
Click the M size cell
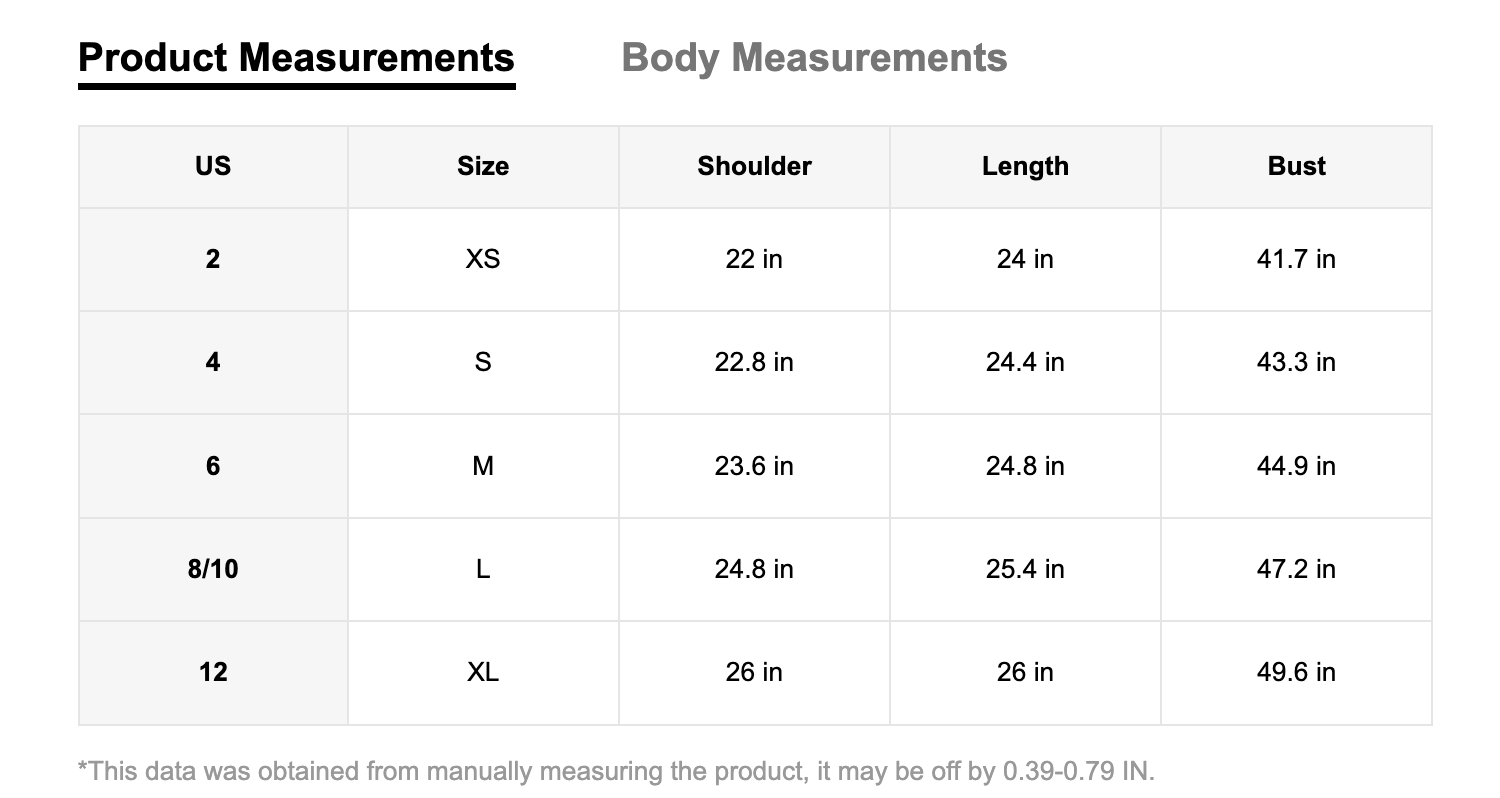483,466
